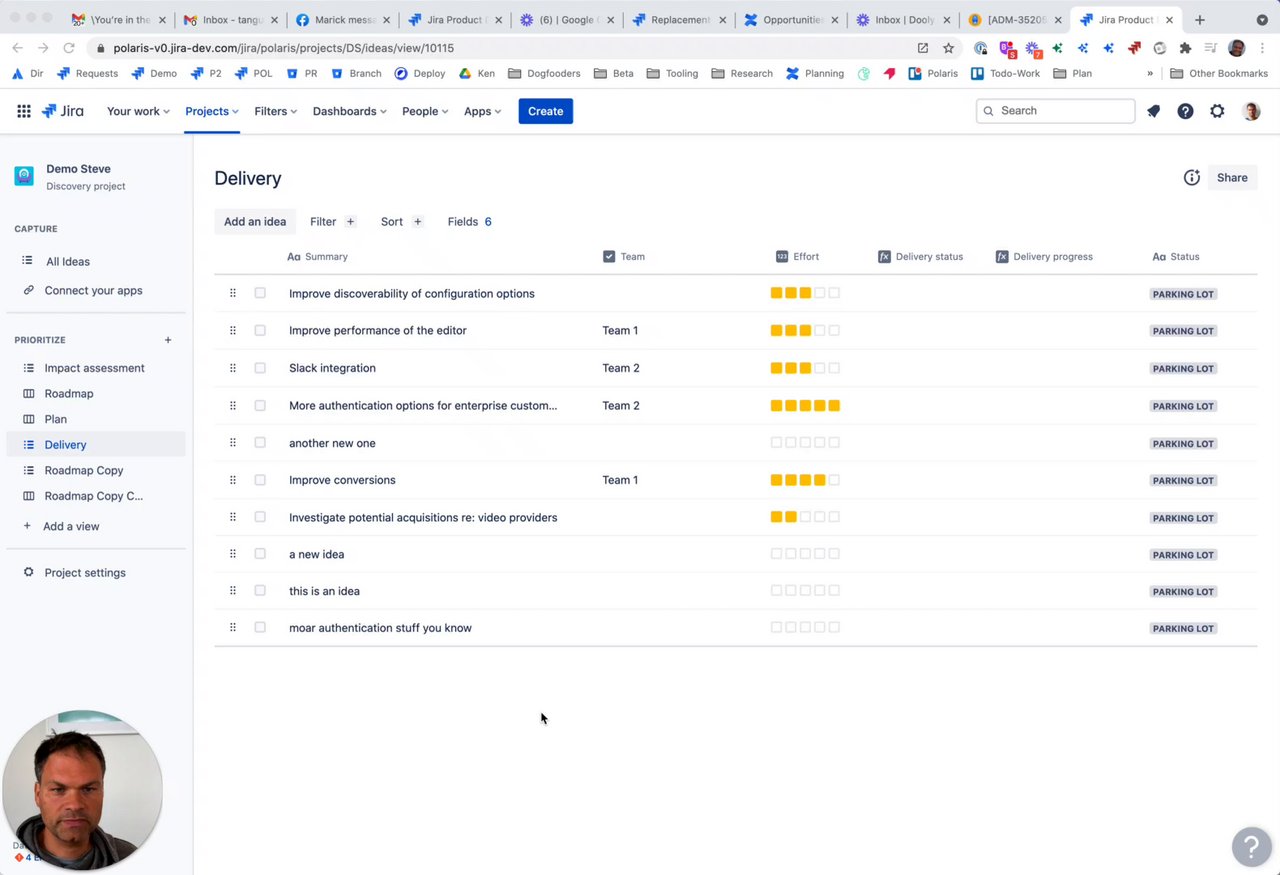Set effort rating for moar authentication row

coord(805,628)
